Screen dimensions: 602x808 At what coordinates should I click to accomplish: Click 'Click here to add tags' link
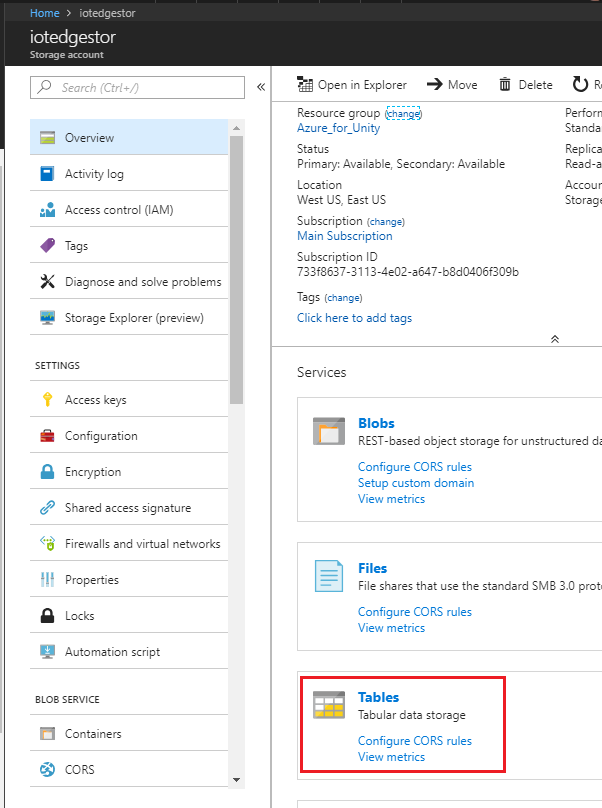pyautogui.click(x=354, y=318)
